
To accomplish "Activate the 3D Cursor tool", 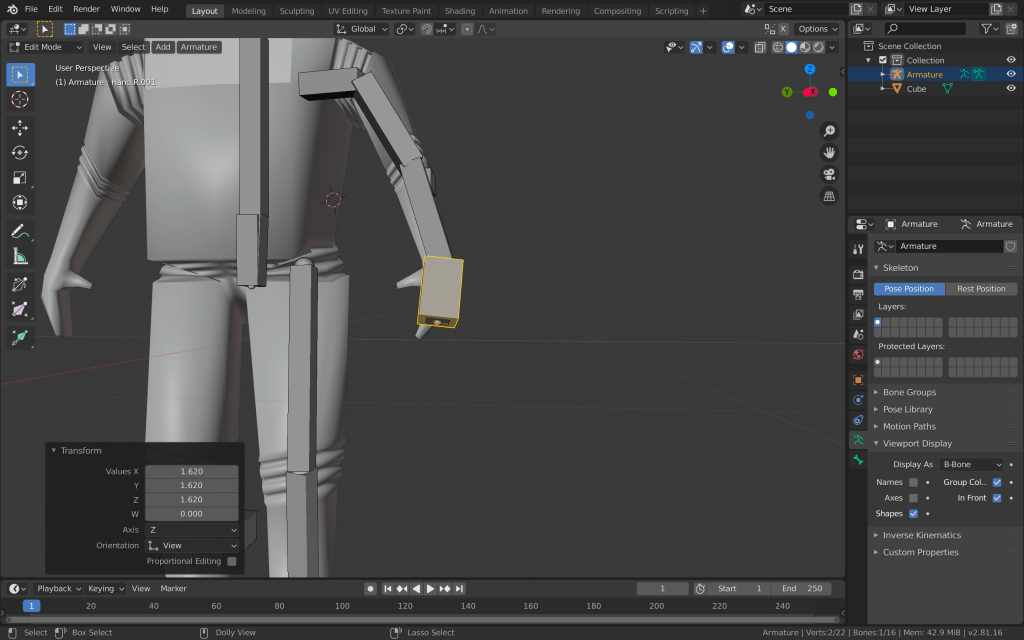I will coord(20,99).
